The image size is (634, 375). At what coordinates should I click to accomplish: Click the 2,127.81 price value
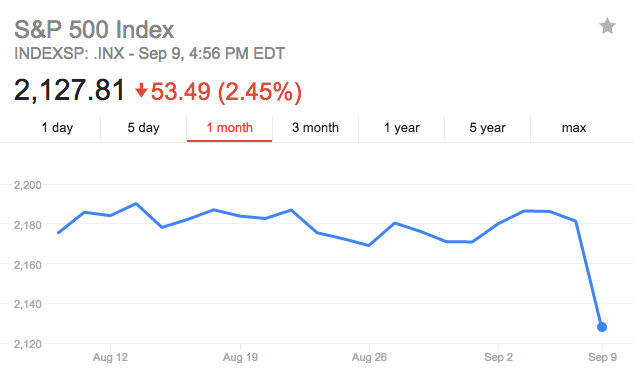point(69,90)
